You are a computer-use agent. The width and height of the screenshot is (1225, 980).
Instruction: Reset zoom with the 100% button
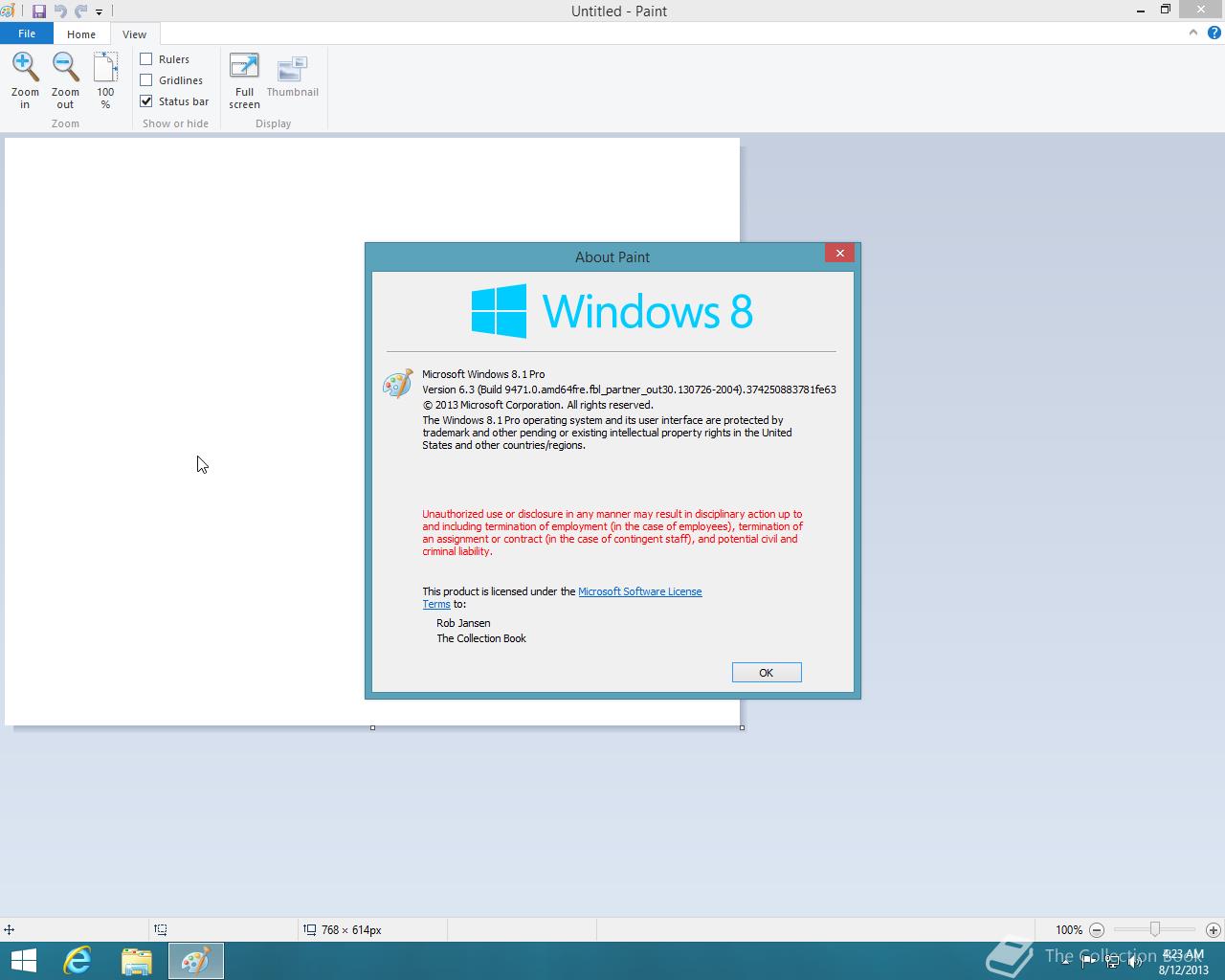point(105,80)
